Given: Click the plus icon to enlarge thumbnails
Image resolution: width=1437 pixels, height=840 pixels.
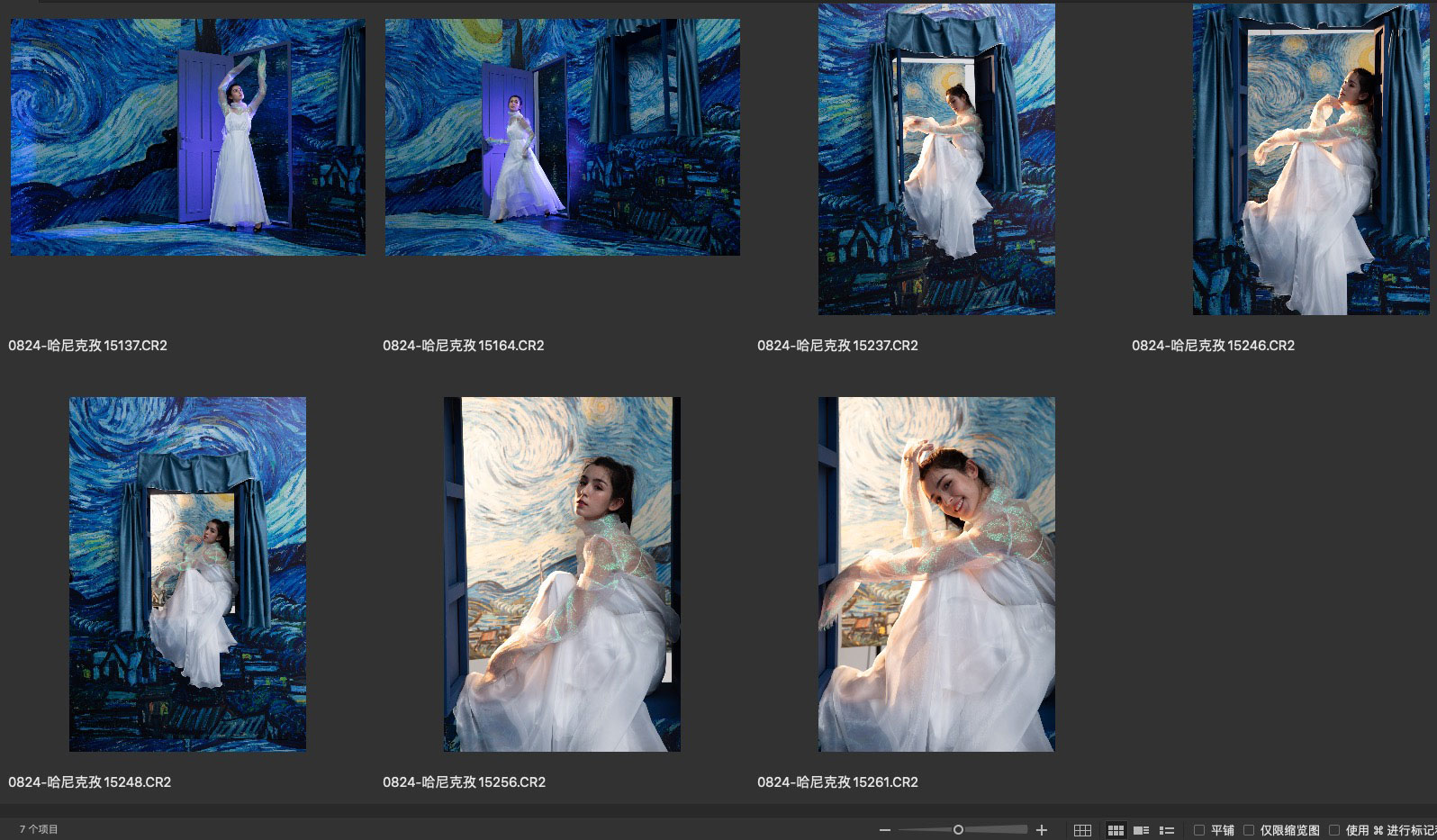Looking at the screenshot, I should [1042, 830].
